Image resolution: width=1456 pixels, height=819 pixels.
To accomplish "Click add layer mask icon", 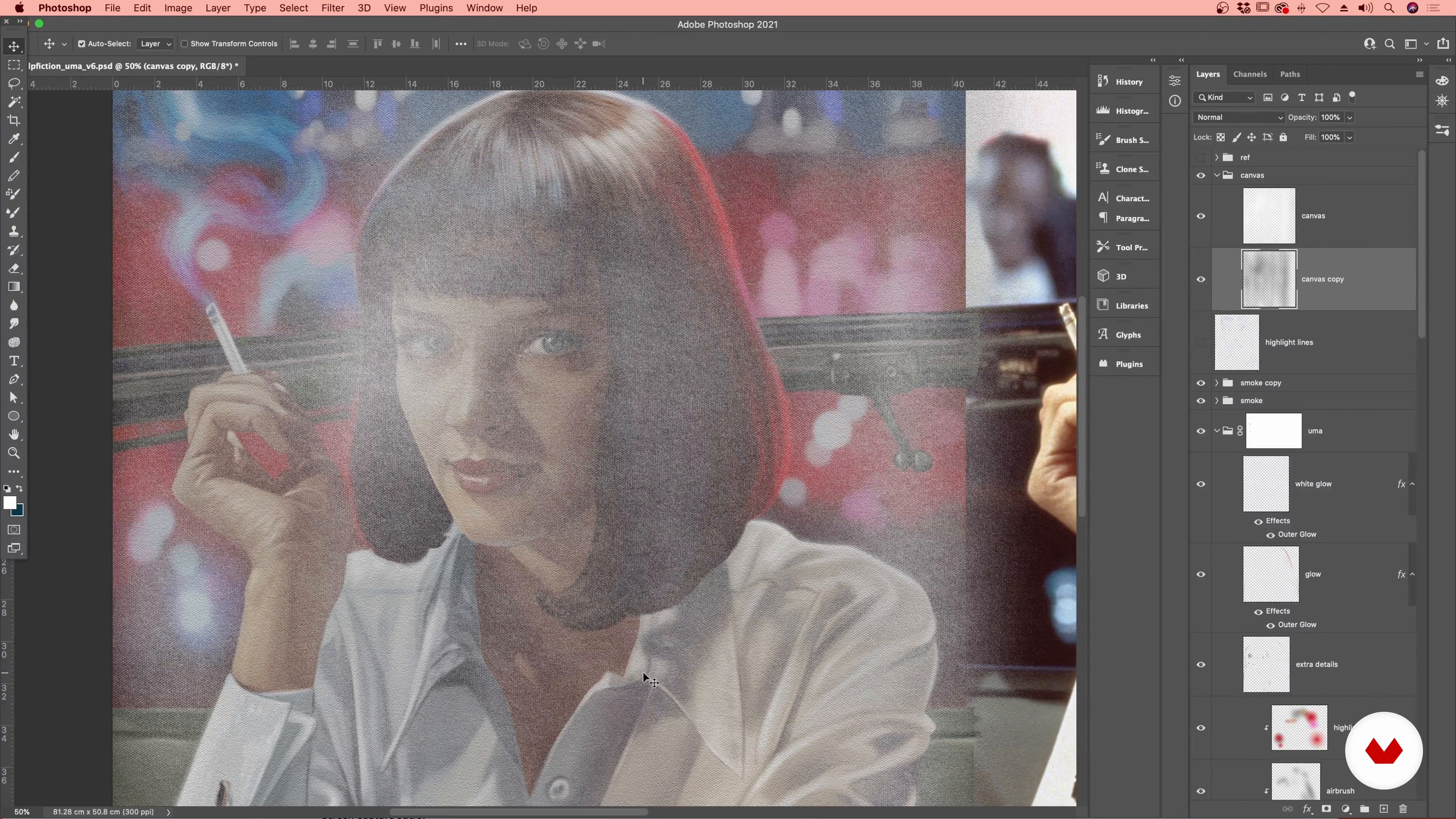I will point(1326,809).
